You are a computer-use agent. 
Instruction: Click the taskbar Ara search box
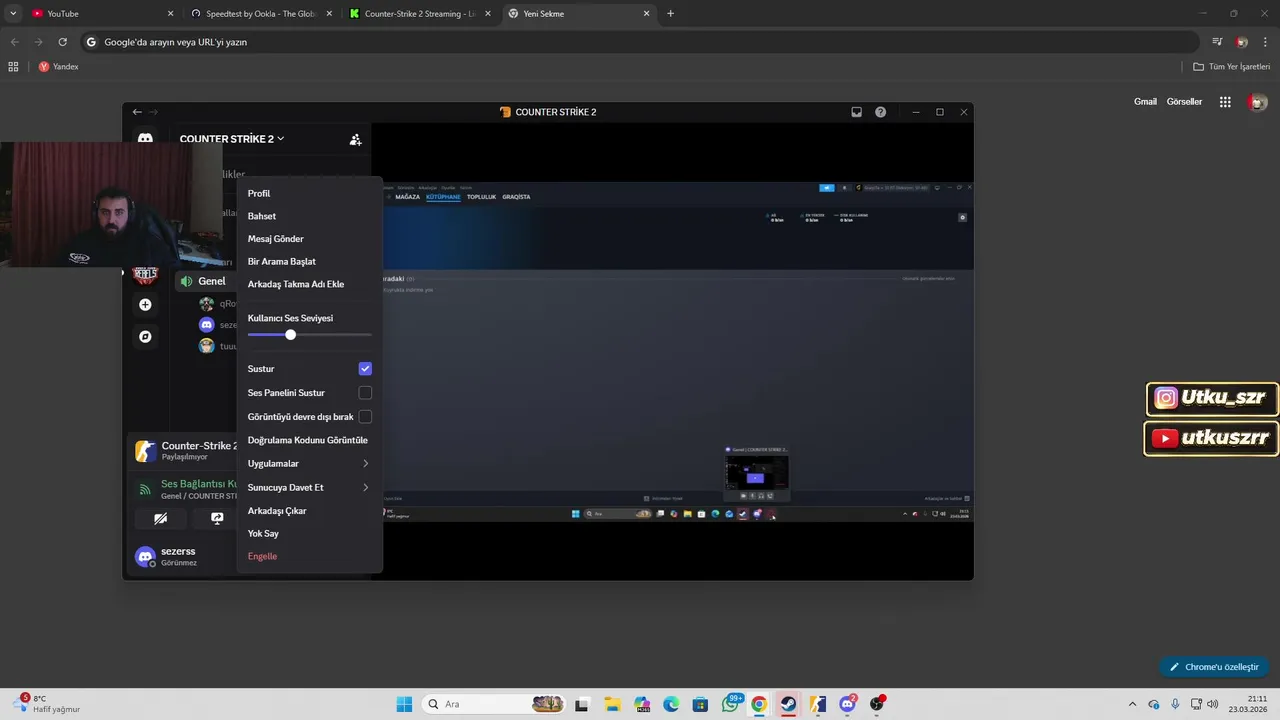(494, 704)
